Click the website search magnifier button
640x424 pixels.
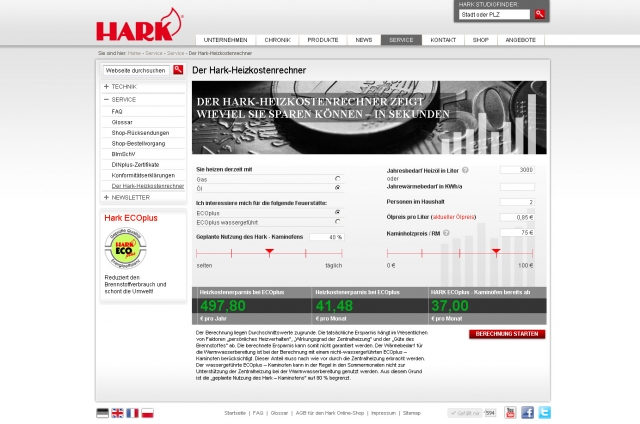pos(178,70)
